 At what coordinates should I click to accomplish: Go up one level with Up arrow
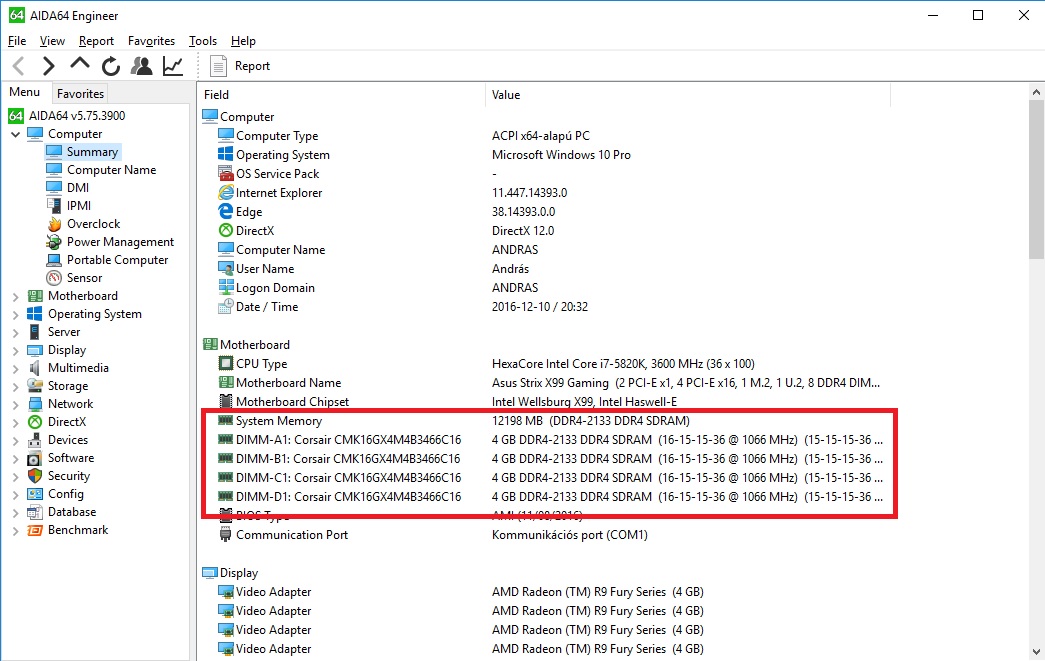pyautogui.click(x=80, y=65)
